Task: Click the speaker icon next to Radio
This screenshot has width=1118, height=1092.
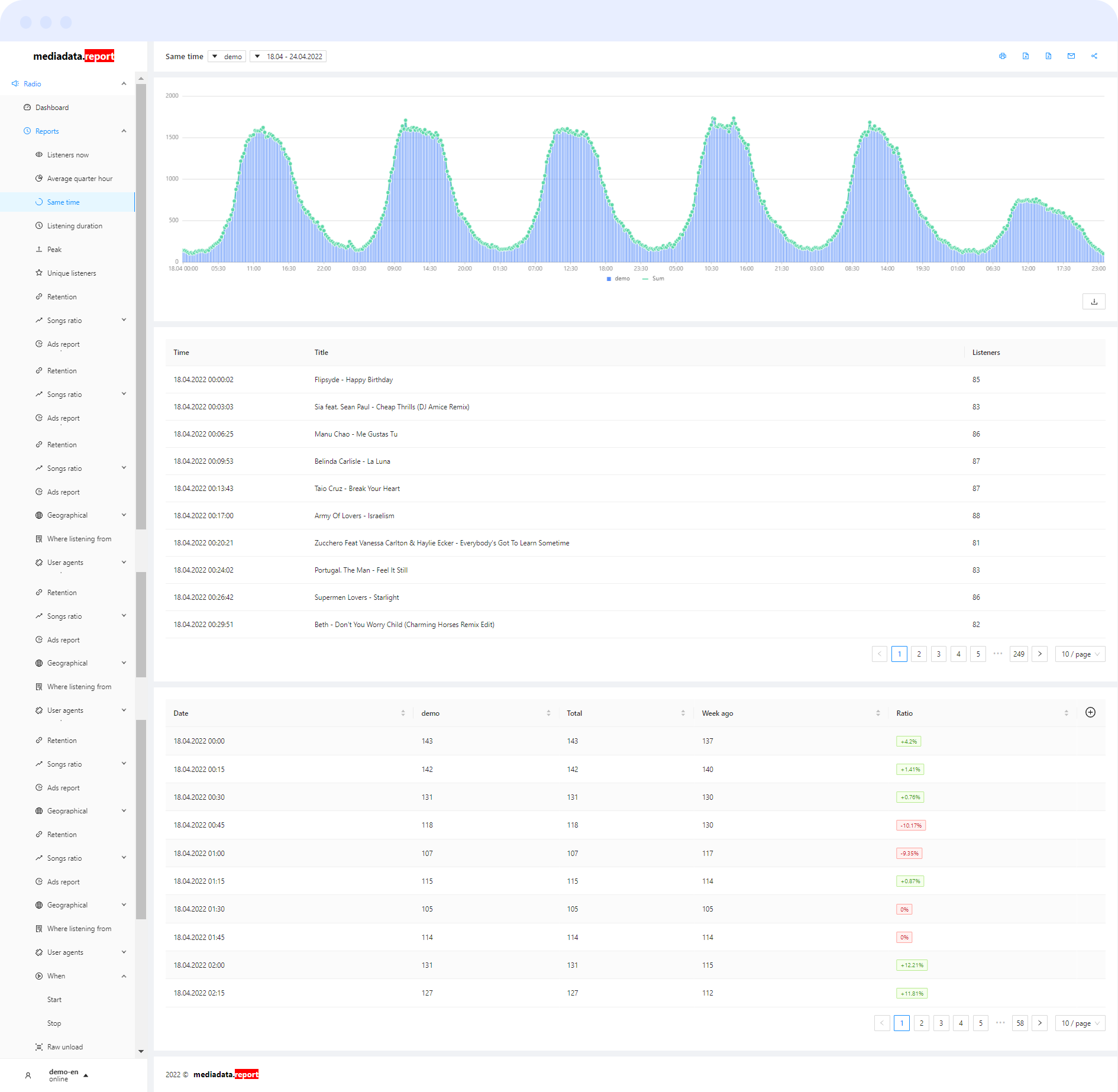Action: (15, 83)
